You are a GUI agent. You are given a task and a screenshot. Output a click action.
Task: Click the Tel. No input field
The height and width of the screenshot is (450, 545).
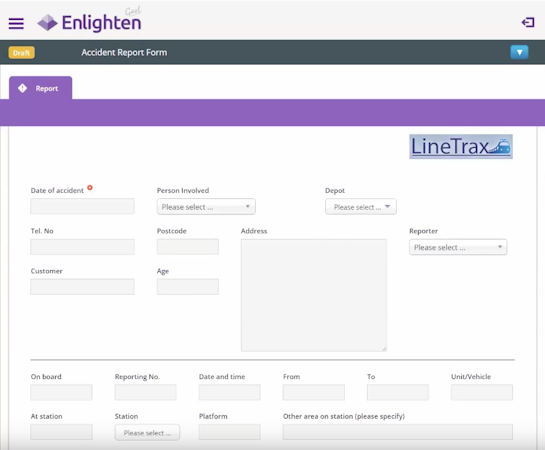point(82,247)
